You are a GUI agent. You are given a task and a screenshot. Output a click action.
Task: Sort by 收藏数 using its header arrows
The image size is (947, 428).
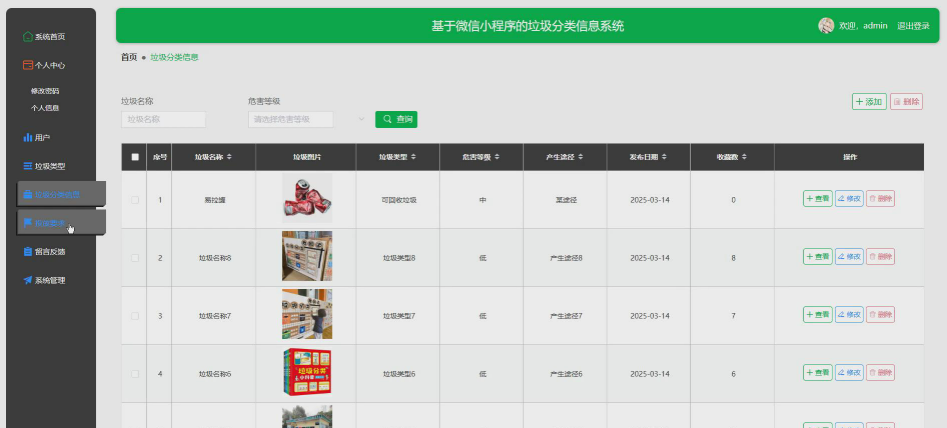[744, 157]
